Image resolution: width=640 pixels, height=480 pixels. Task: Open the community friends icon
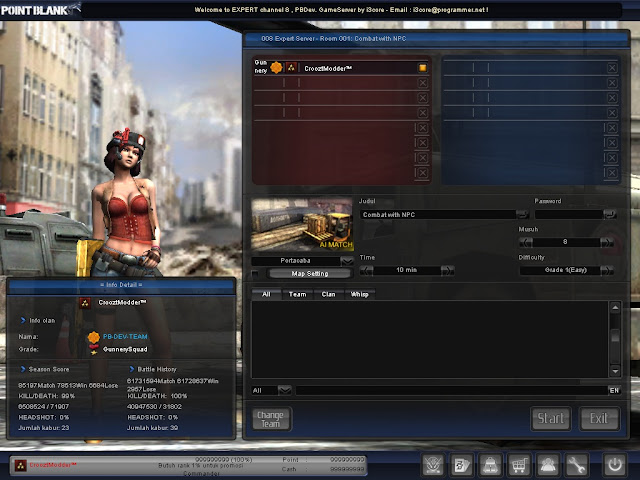[548, 464]
